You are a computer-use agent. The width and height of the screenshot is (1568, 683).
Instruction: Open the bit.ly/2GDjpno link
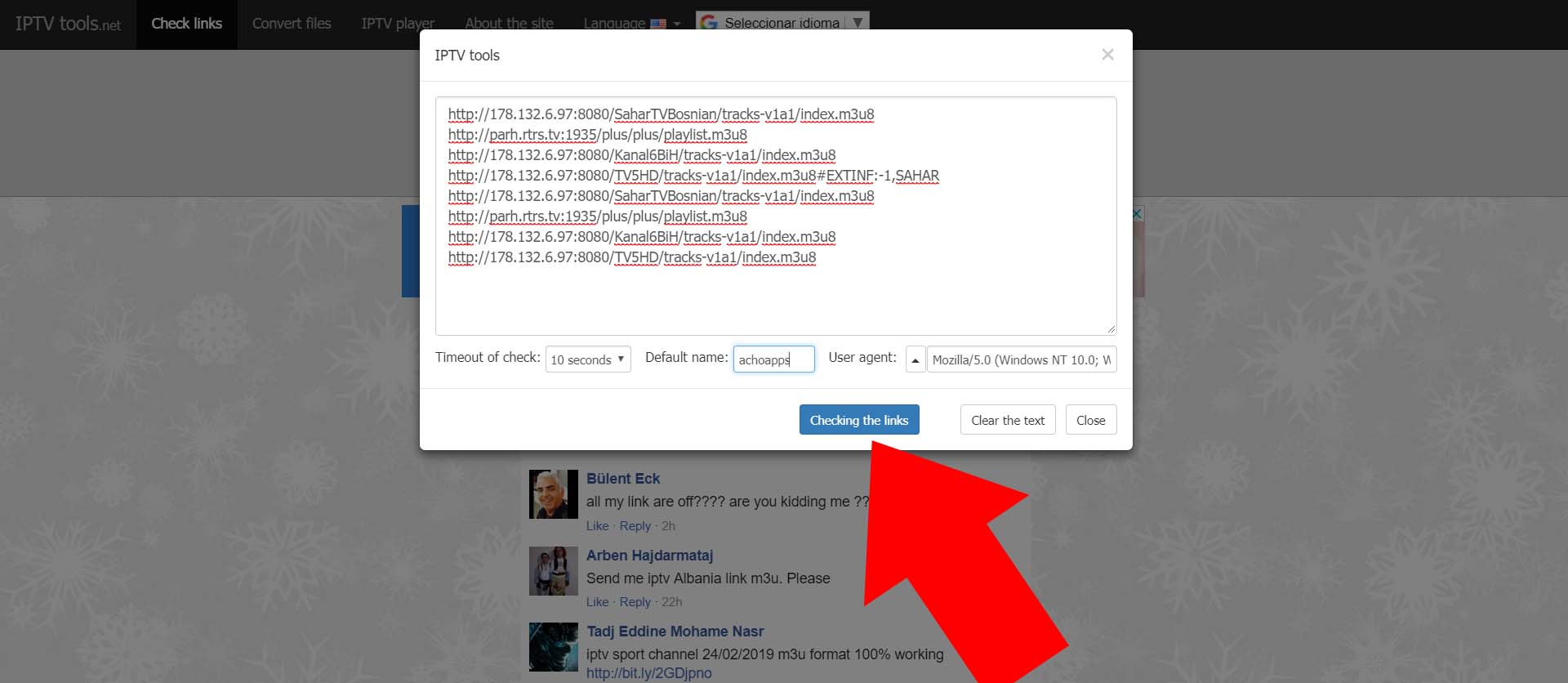[x=648, y=673]
